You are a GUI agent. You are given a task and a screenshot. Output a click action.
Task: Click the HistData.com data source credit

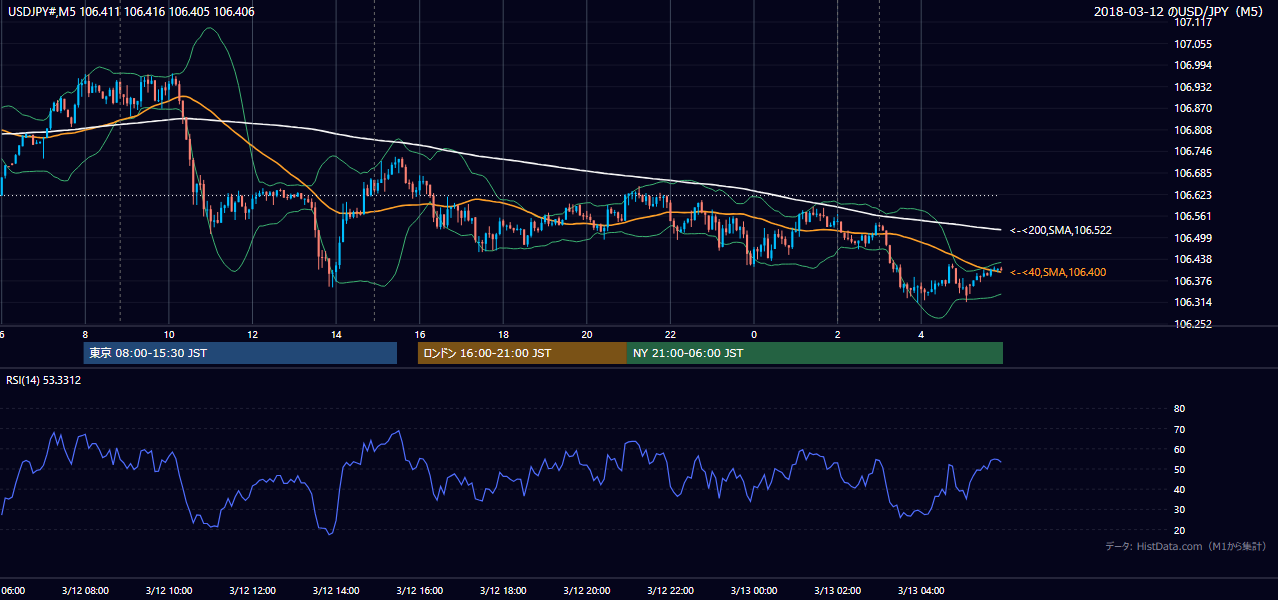pos(1185,546)
